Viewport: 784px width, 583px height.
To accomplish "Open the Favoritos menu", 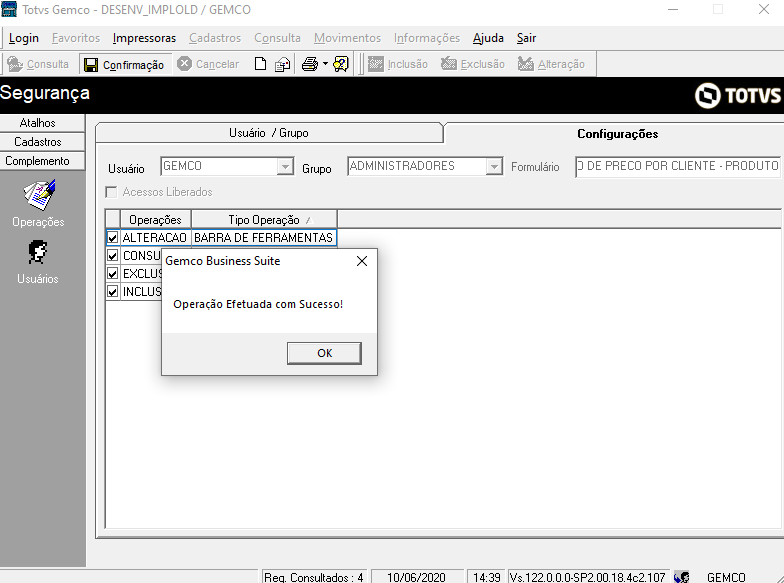I will coord(76,38).
